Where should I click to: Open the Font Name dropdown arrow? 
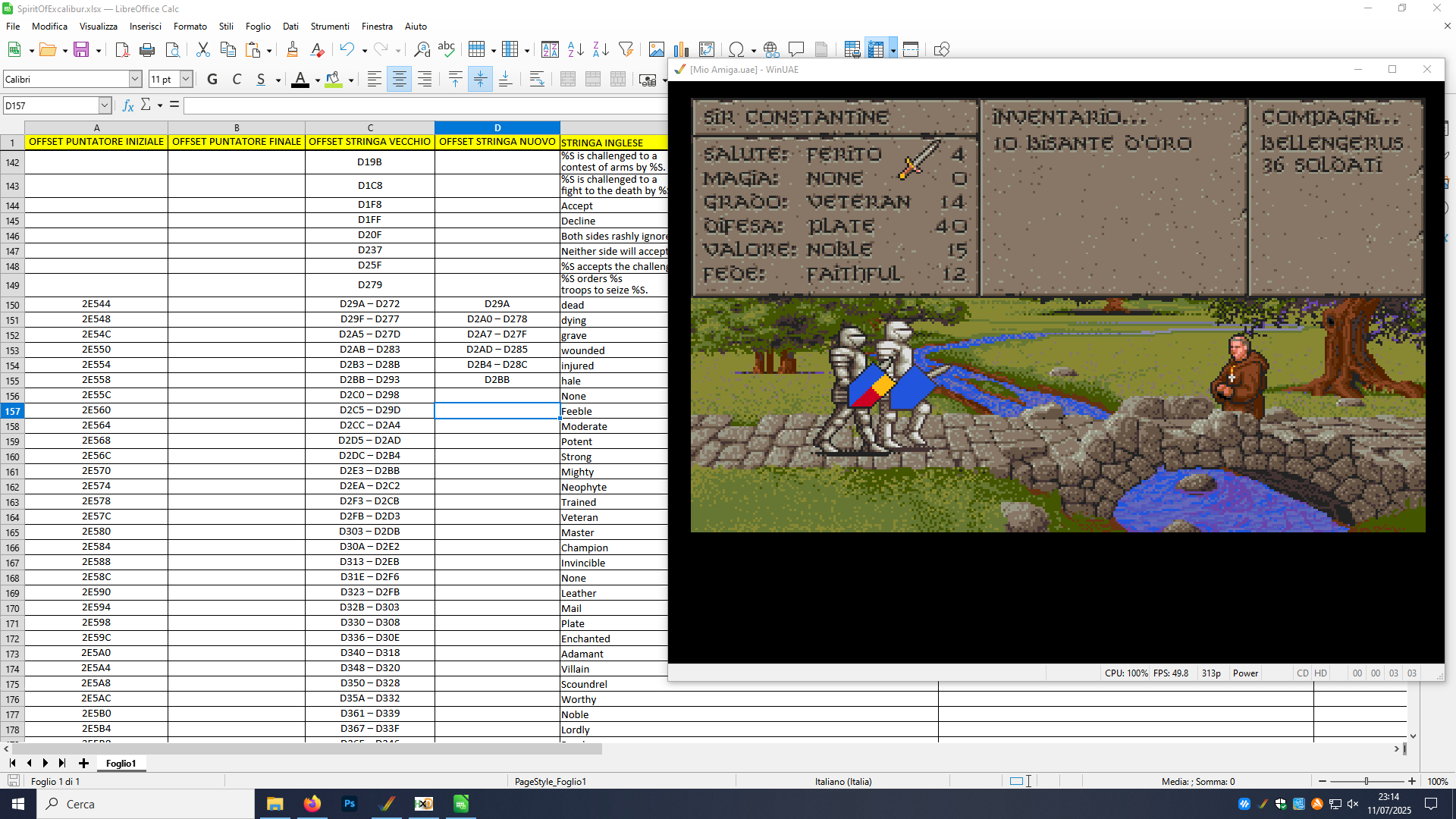(135, 79)
